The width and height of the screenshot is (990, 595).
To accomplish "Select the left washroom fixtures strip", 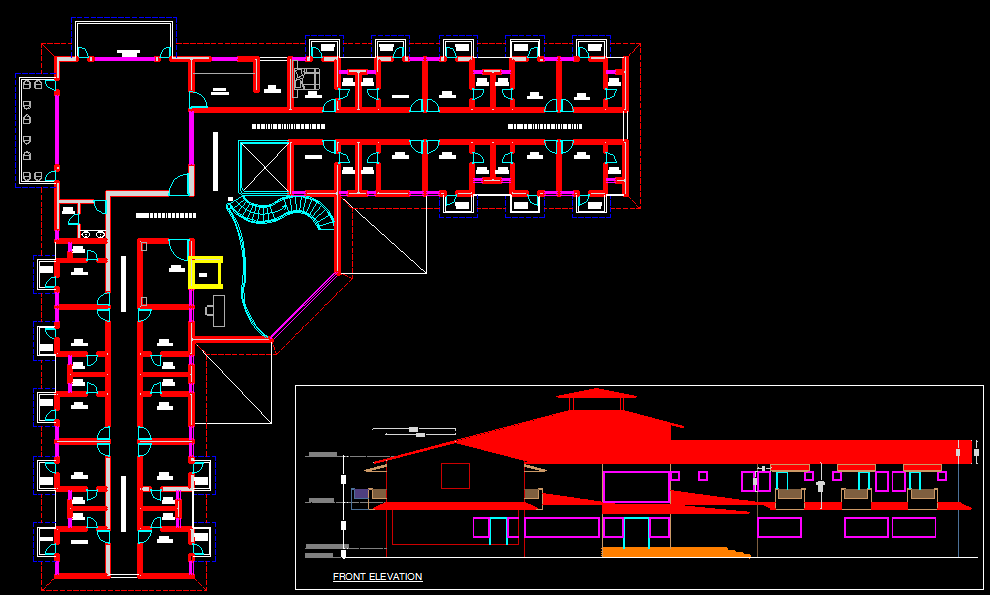I will pyautogui.click(x=32, y=130).
